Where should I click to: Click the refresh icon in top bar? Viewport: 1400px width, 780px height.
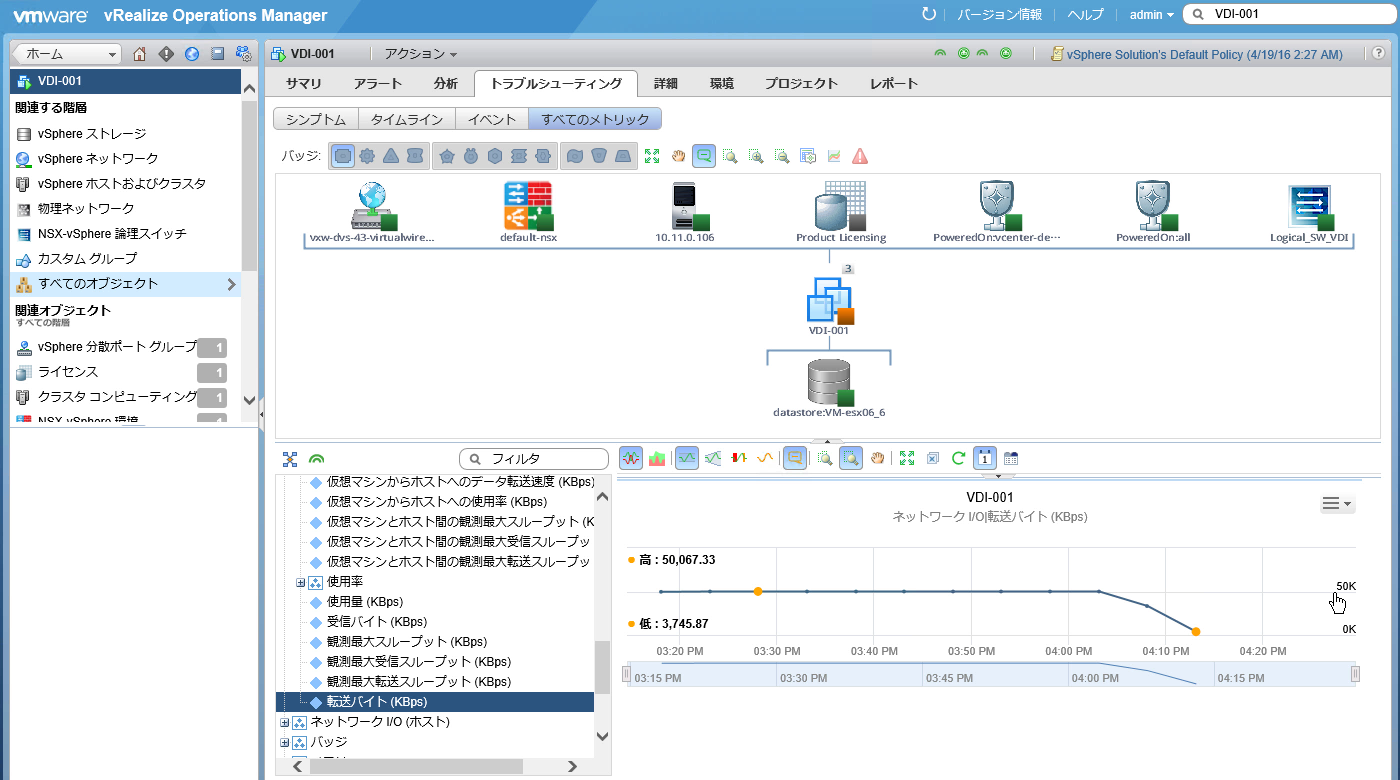(x=929, y=14)
